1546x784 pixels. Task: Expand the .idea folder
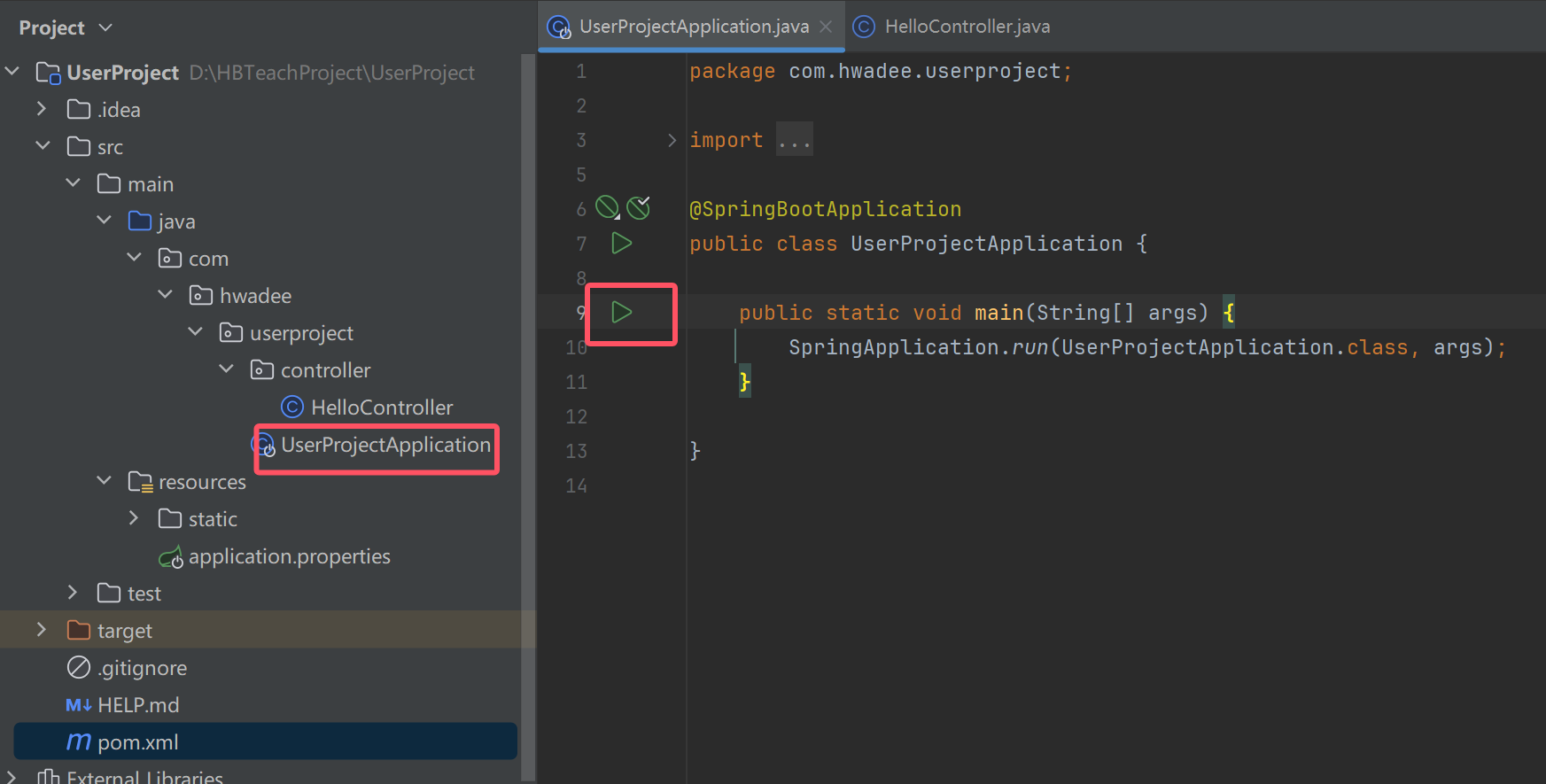tap(42, 108)
